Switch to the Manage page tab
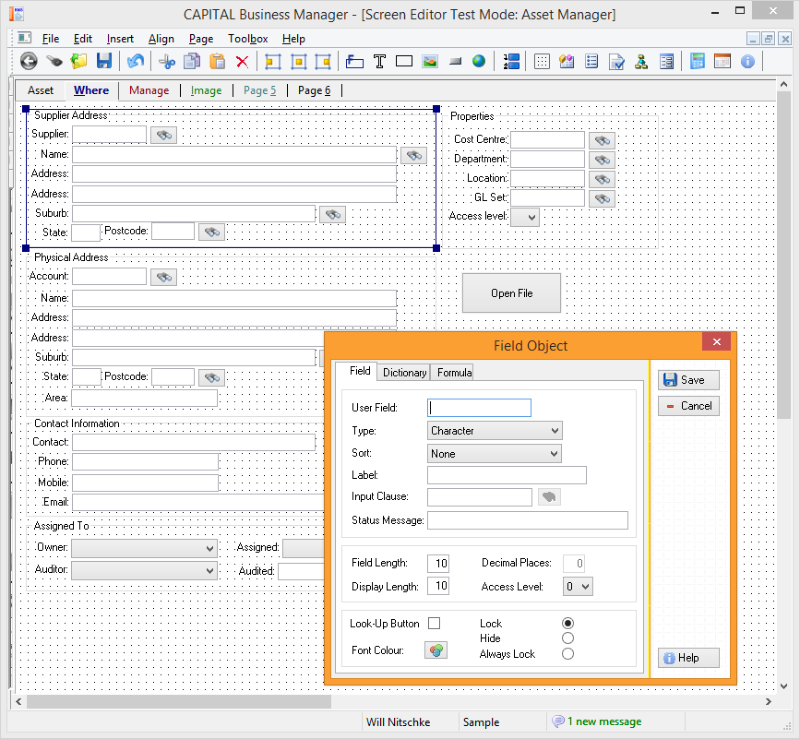Image resolution: width=800 pixels, height=739 pixels. point(149,90)
